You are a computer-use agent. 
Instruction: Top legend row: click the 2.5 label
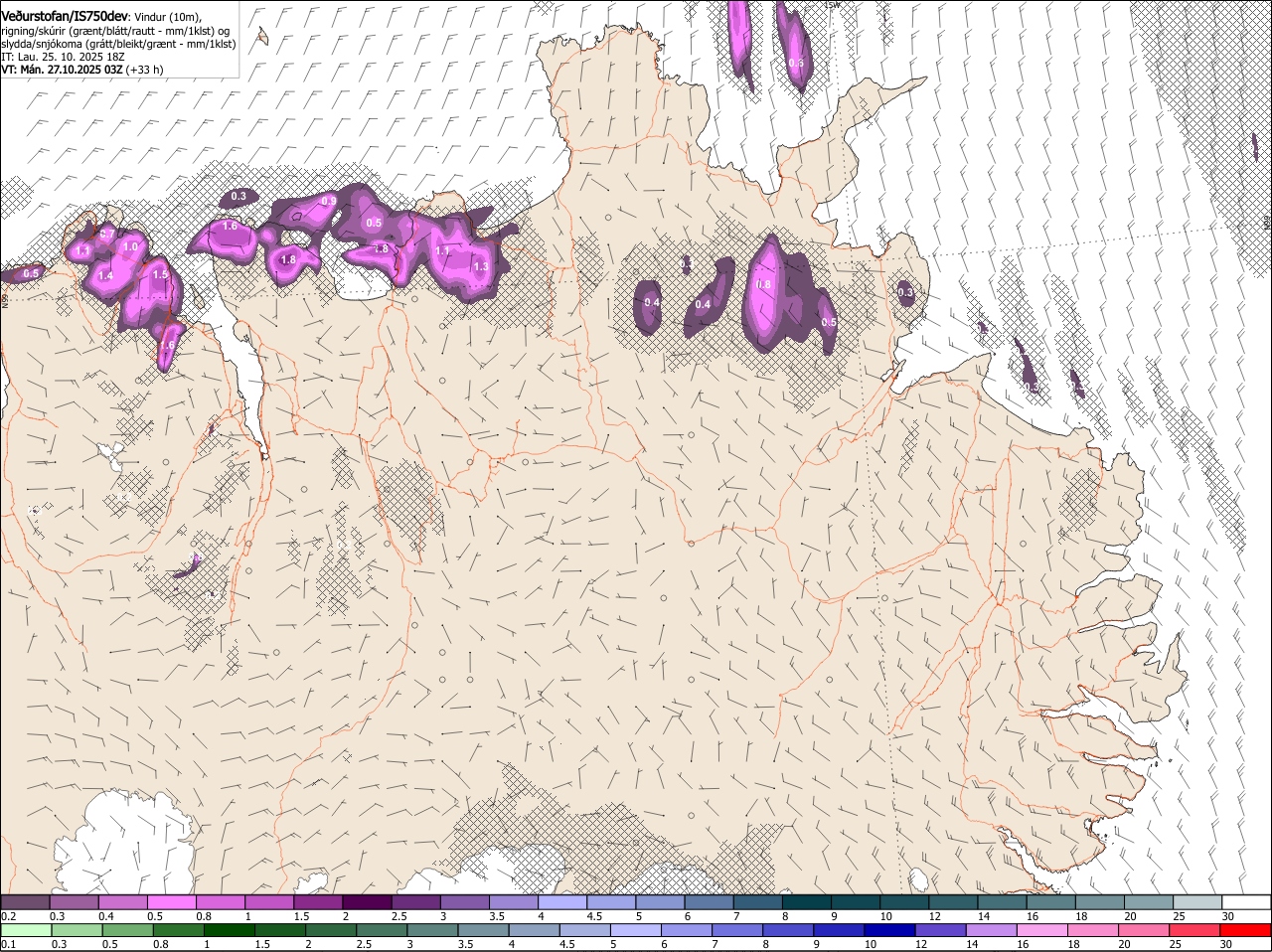[398, 915]
